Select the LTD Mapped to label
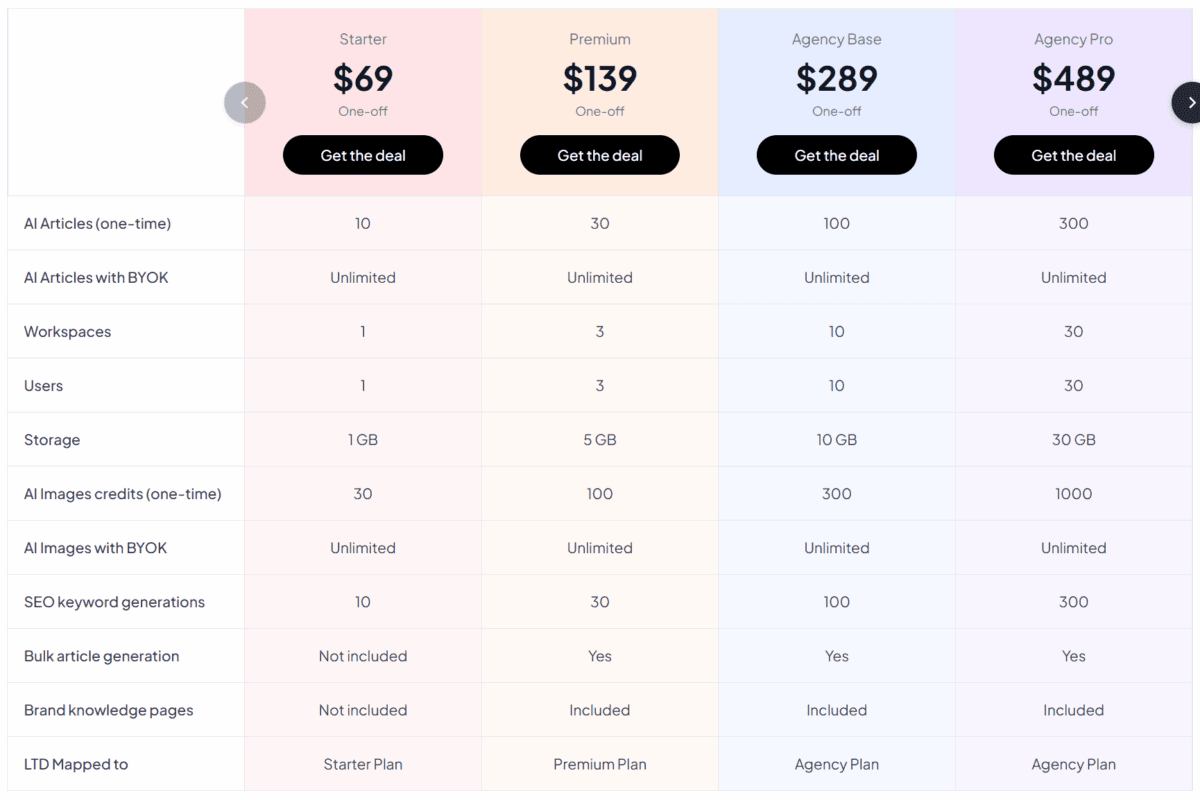 click(x=76, y=764)
